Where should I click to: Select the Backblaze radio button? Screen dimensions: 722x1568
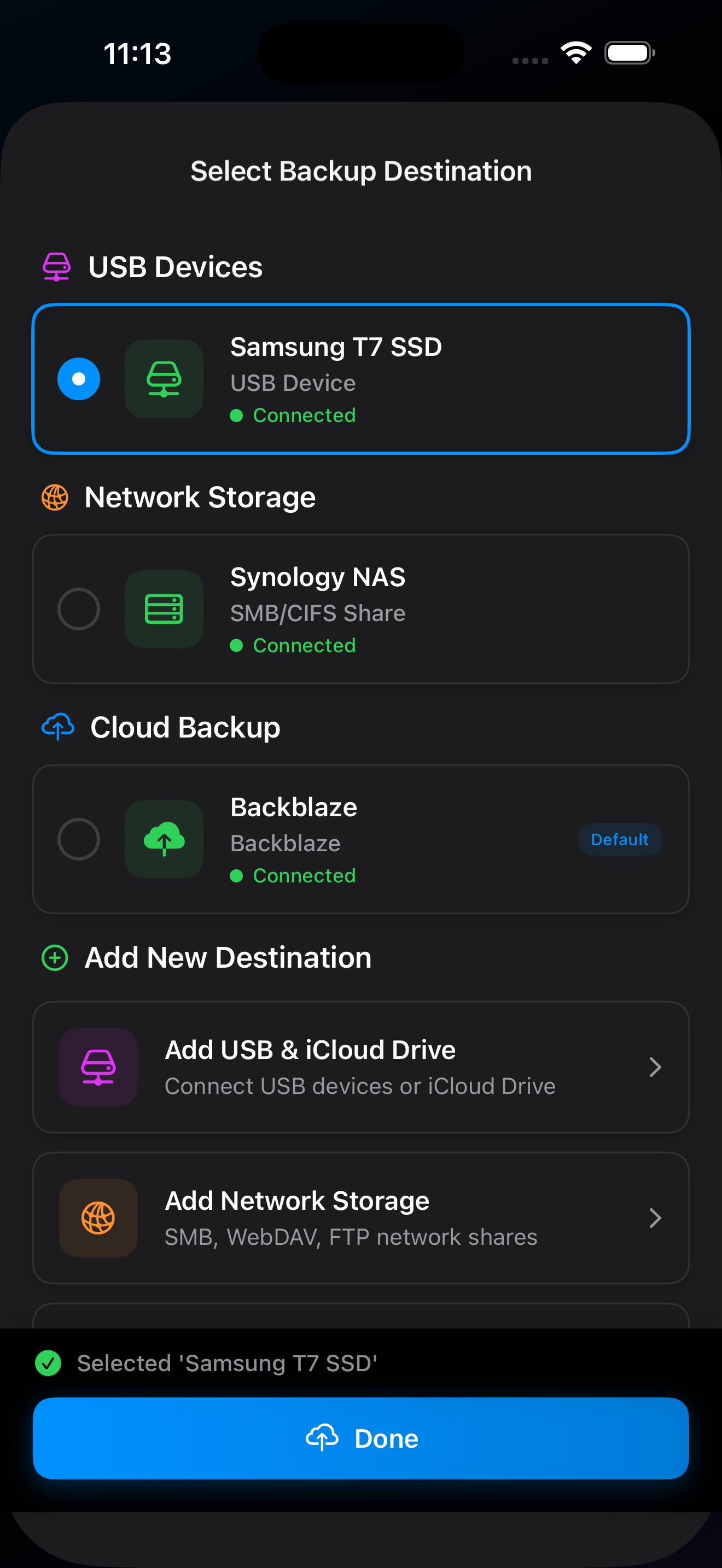(x=79, y=839)
